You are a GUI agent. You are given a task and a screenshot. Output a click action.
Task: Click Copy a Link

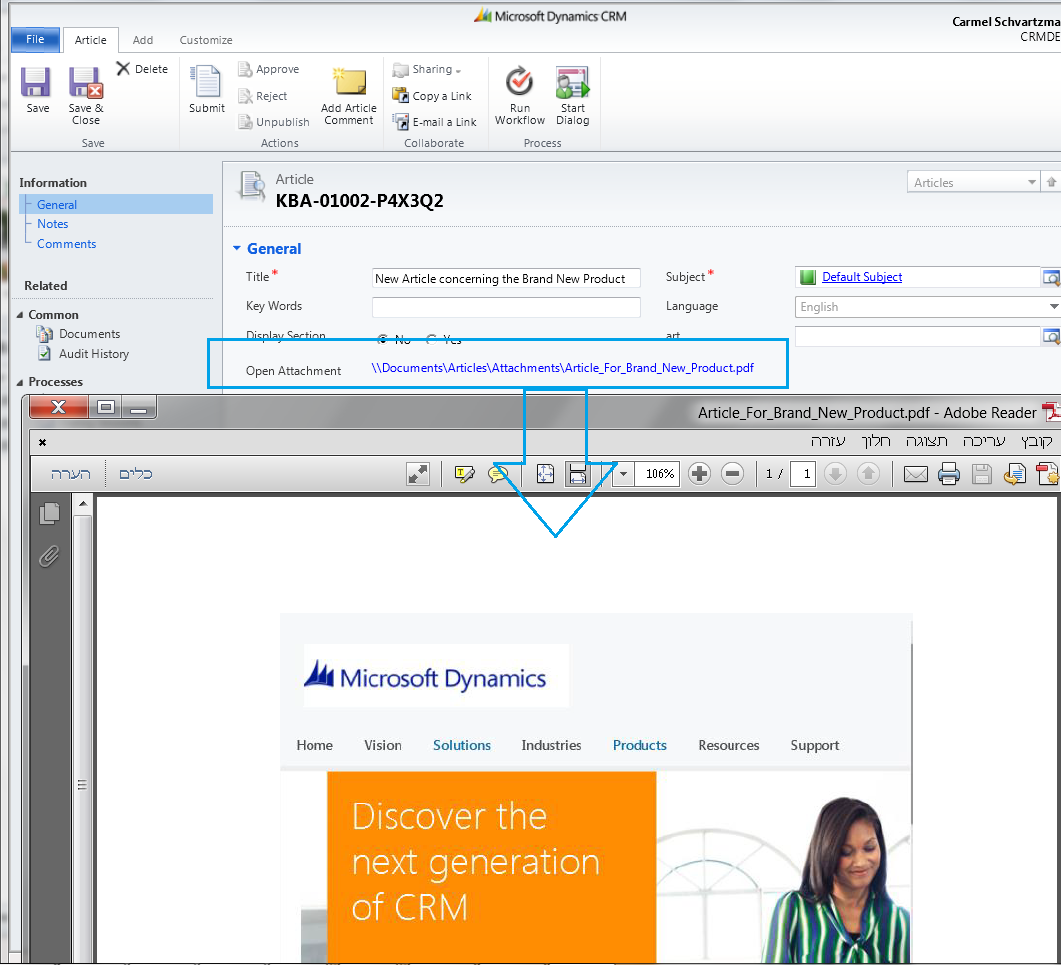[432, 96]
